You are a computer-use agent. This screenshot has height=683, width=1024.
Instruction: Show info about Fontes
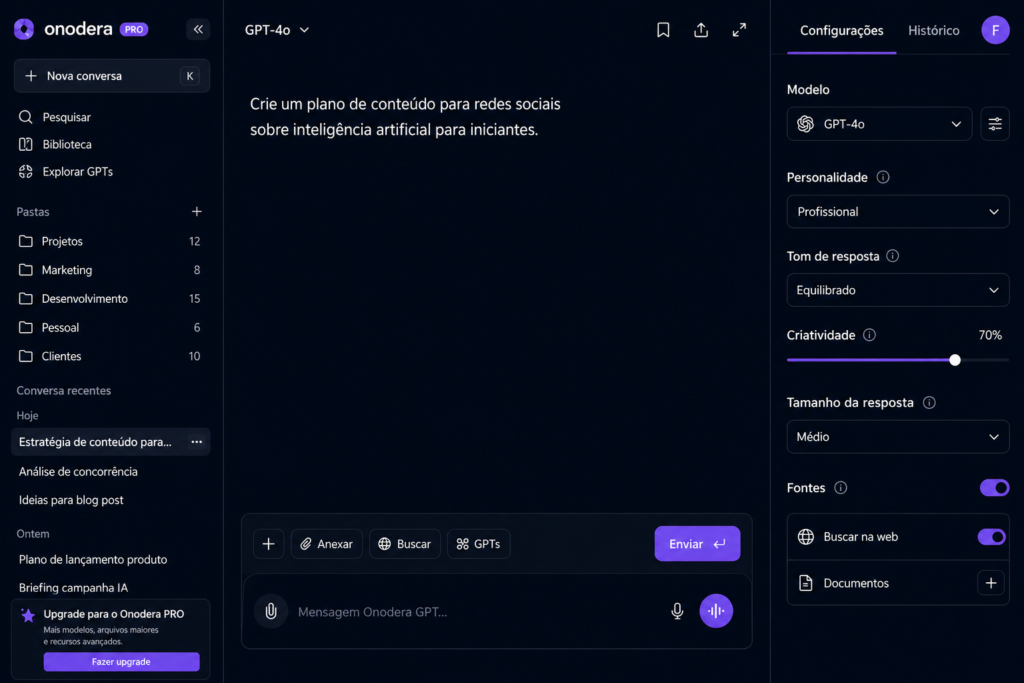click(841, 488)
